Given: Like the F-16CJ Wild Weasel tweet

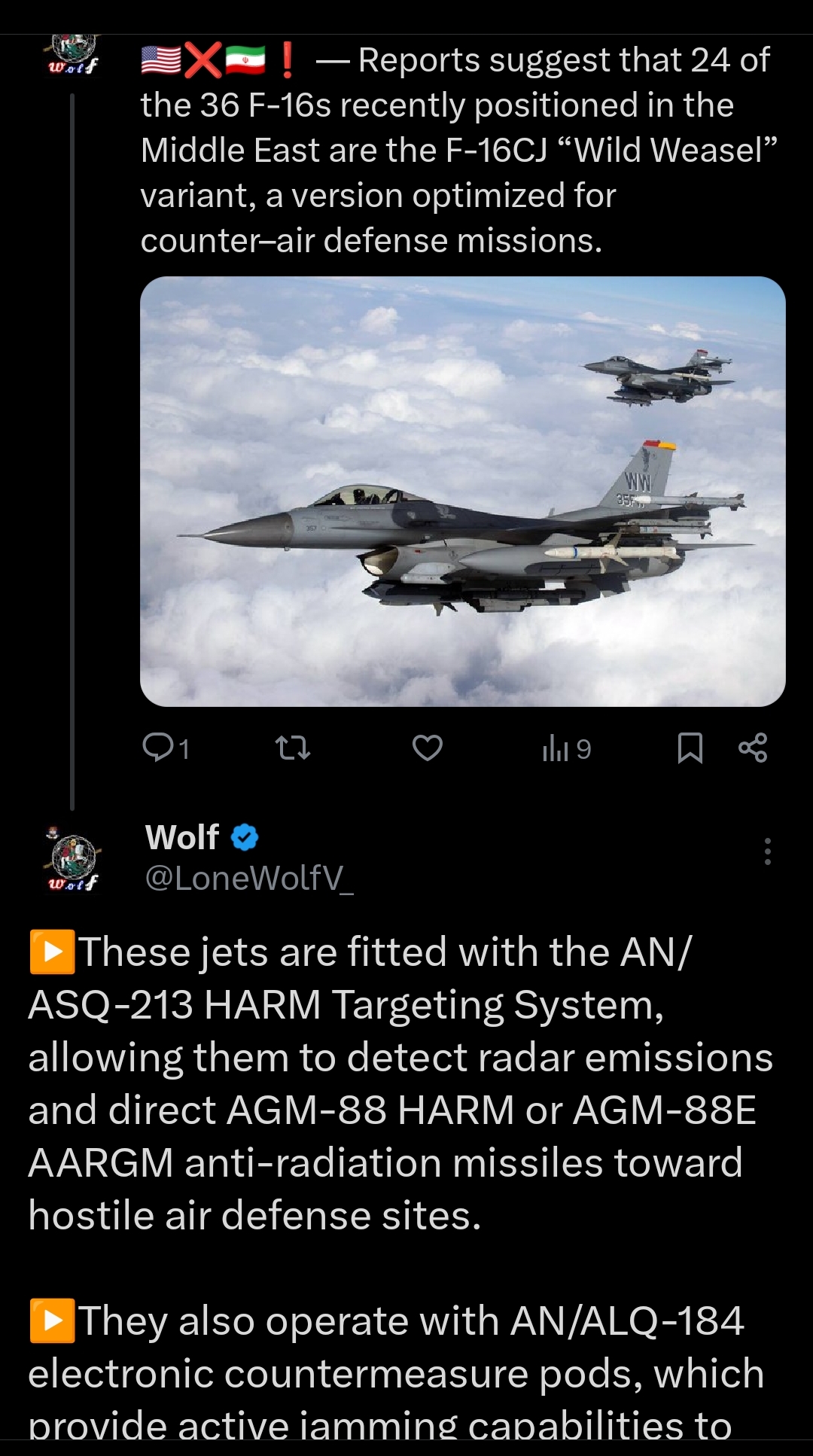Looking at the screenshot, I should click(428, 748).
